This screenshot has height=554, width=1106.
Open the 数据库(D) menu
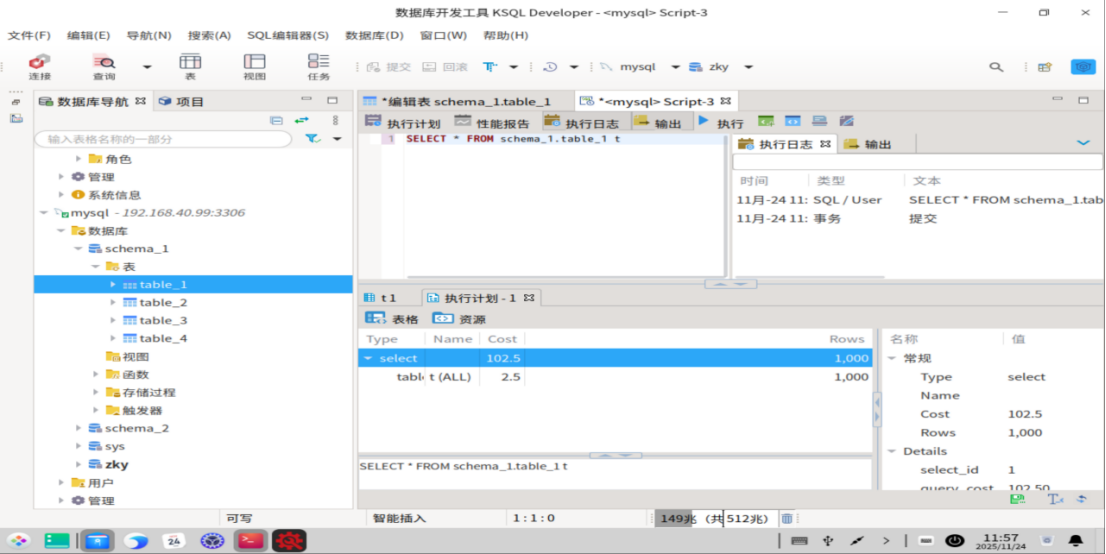tap(374, 35)
